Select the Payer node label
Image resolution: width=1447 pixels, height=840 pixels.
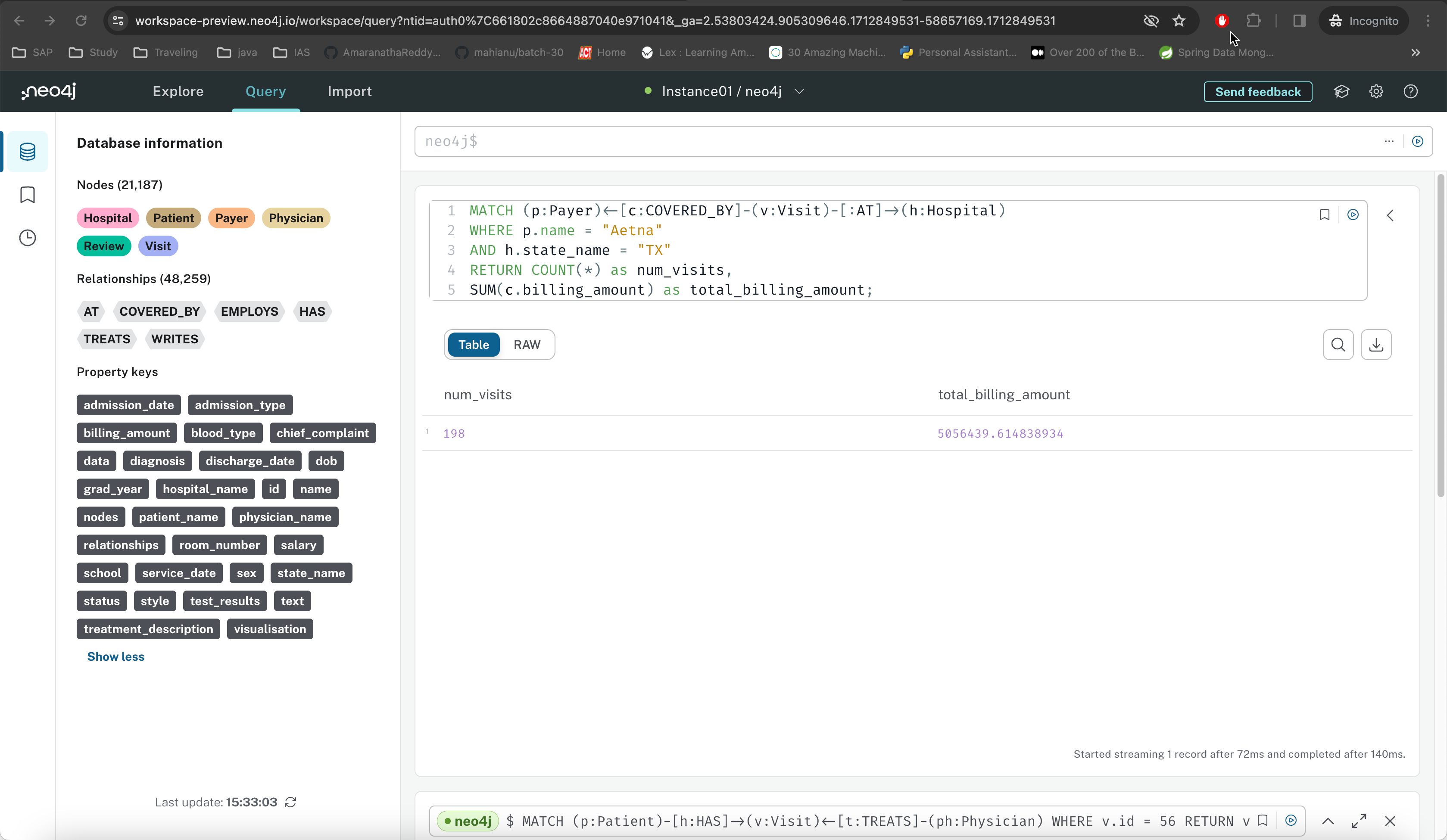[231, 218]
